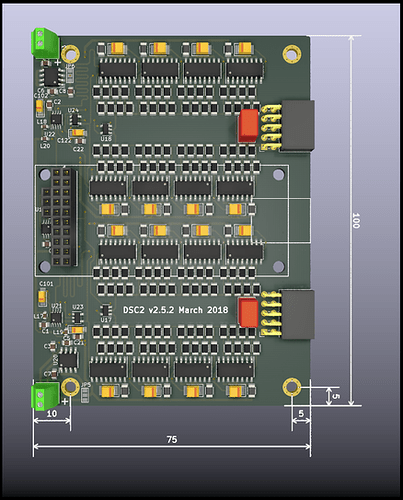Select the small IC above the U17 label
Viewport: 403px width, 500px height.
106,310
